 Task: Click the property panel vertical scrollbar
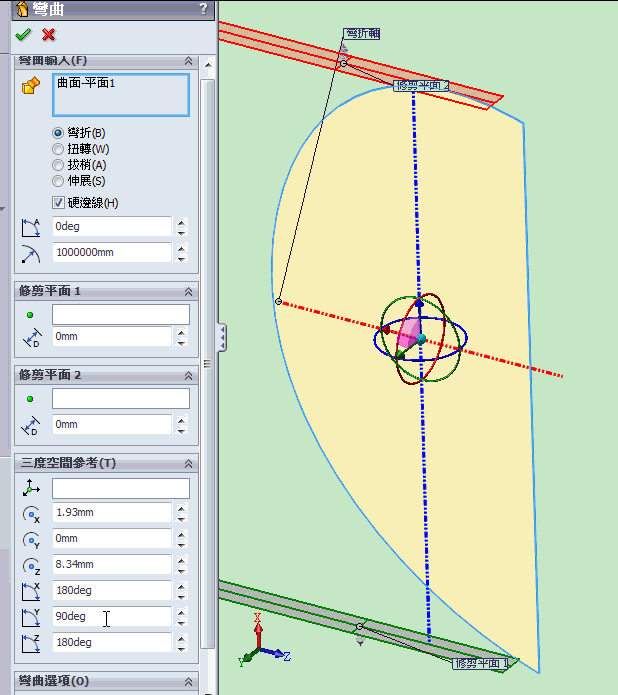pyautogui.click(x=207, y=363)
